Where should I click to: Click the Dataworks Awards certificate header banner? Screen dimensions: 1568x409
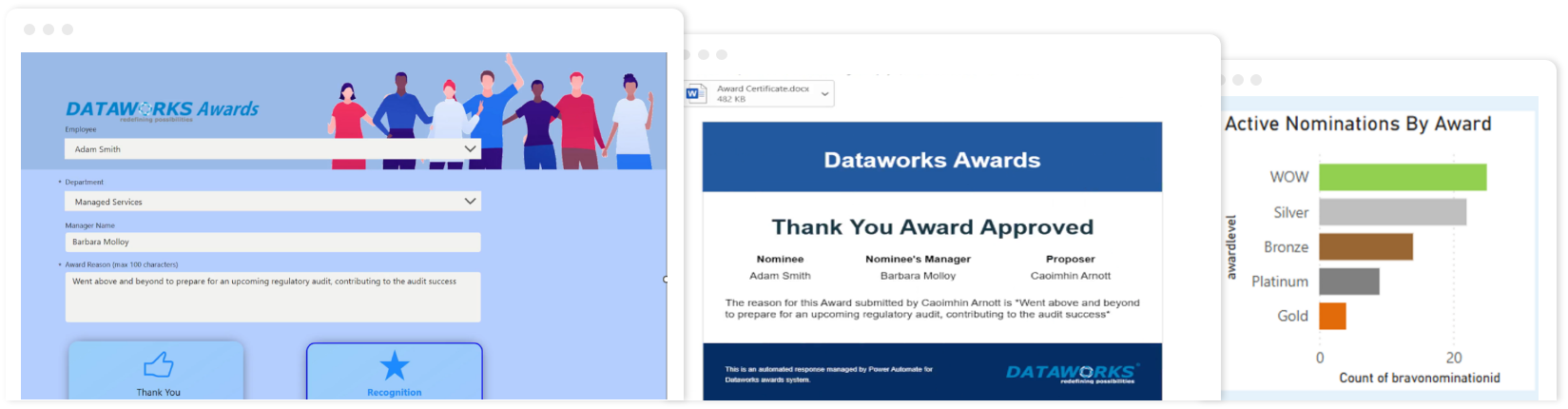[932, 158]
